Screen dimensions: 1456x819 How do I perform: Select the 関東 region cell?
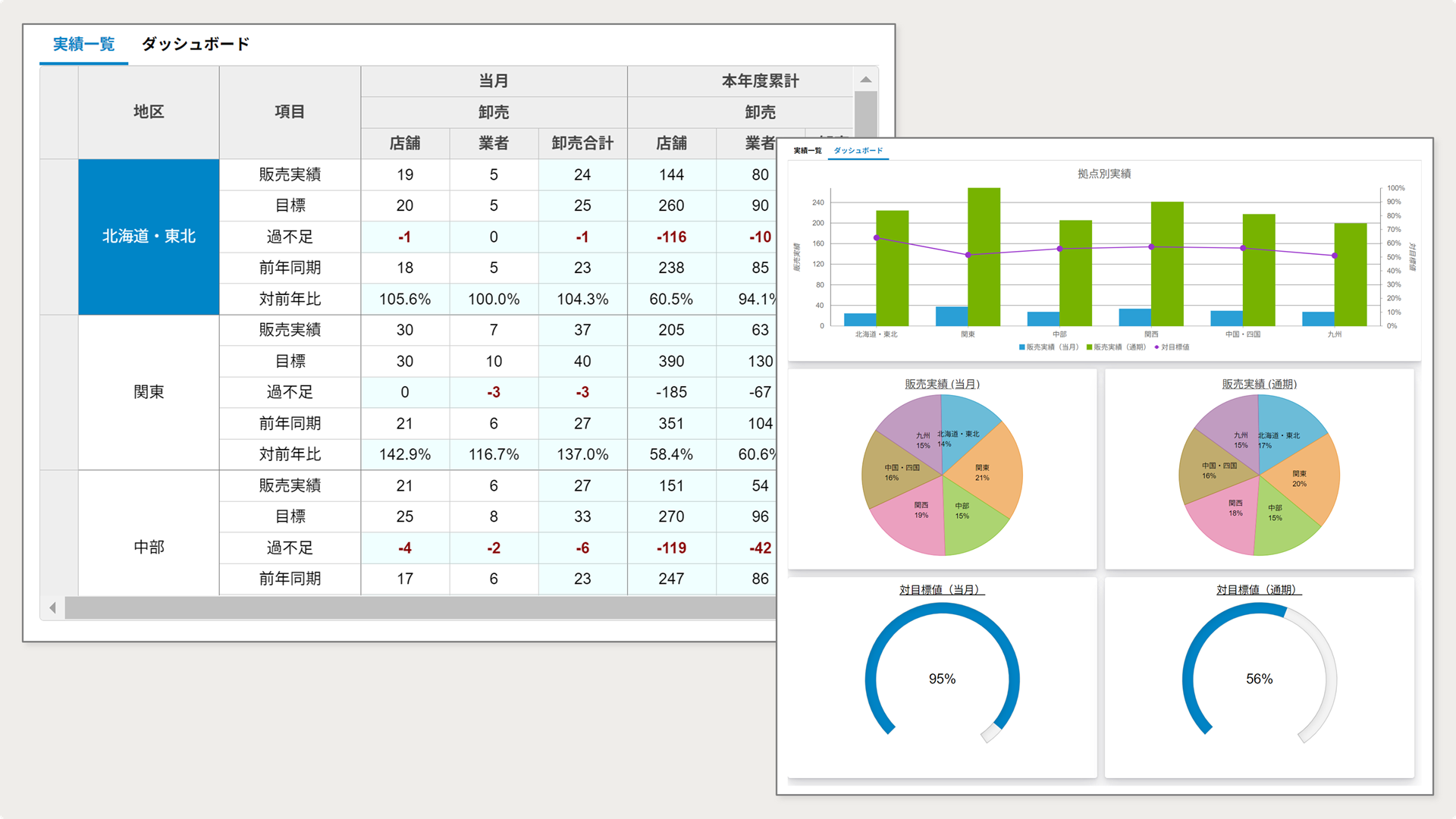149,392
